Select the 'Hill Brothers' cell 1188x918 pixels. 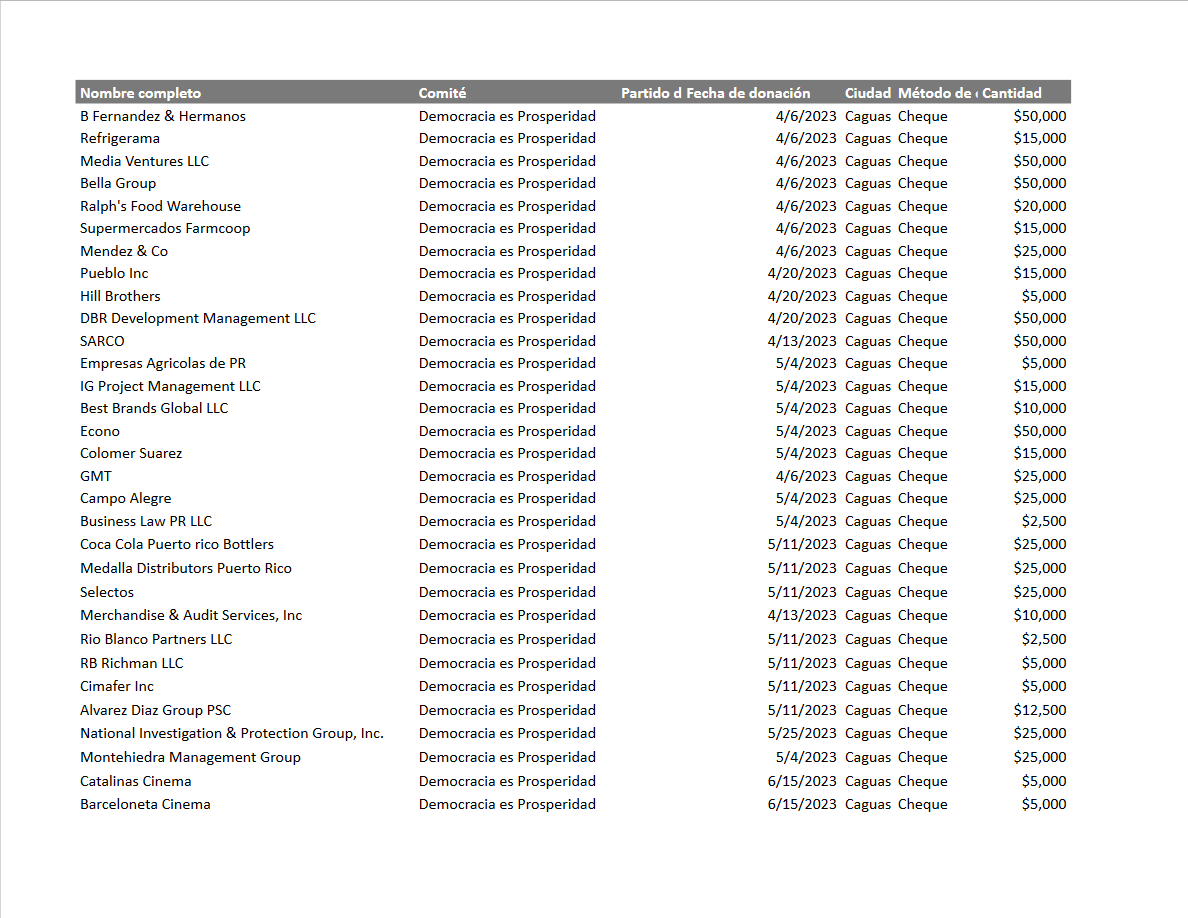tap(120, 296)
